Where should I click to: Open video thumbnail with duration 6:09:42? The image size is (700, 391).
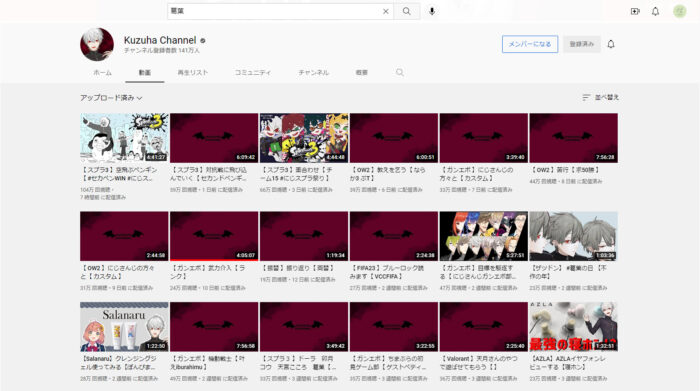click(x=214, y=137)
